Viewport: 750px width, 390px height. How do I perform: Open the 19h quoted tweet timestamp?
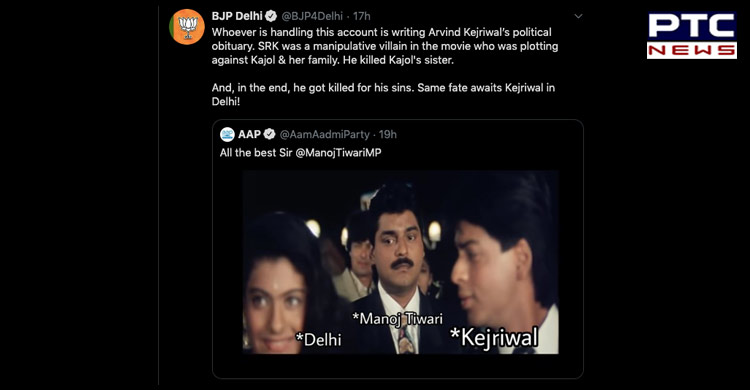pyautogui.click(x=388, y=134)
